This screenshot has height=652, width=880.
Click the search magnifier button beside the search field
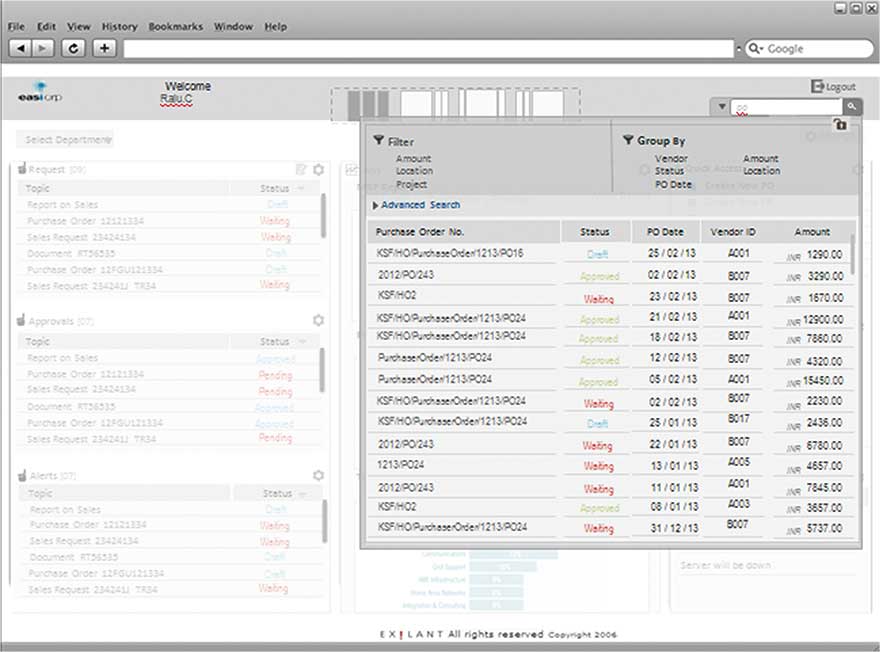click(850, 106)
